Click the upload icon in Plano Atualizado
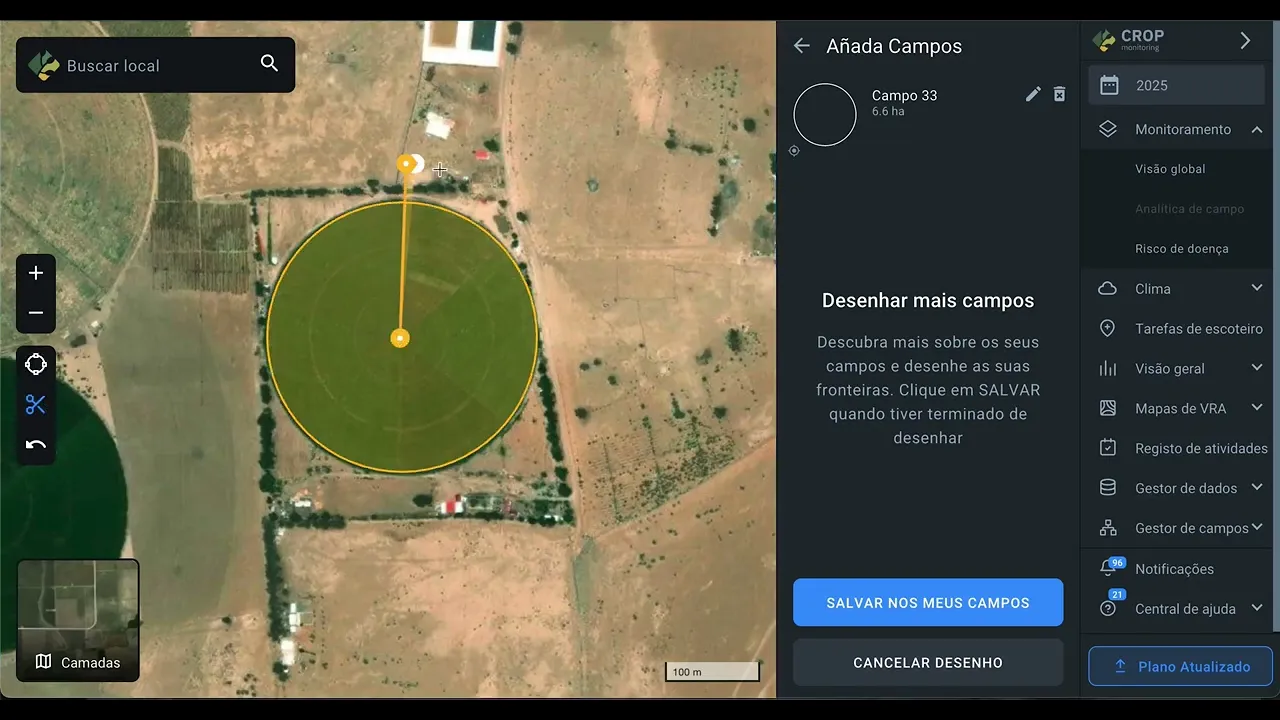 coord(1120,666)
